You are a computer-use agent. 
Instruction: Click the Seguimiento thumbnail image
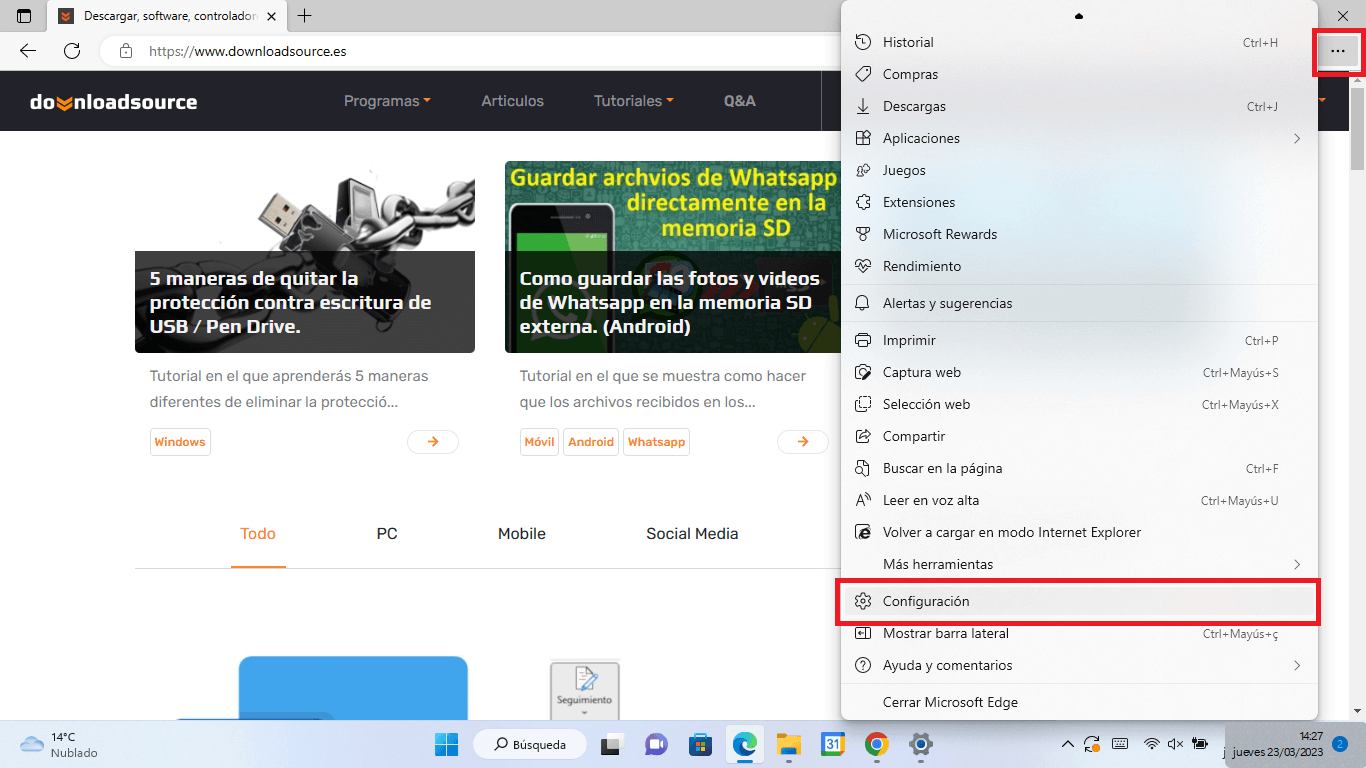point(585,690)
